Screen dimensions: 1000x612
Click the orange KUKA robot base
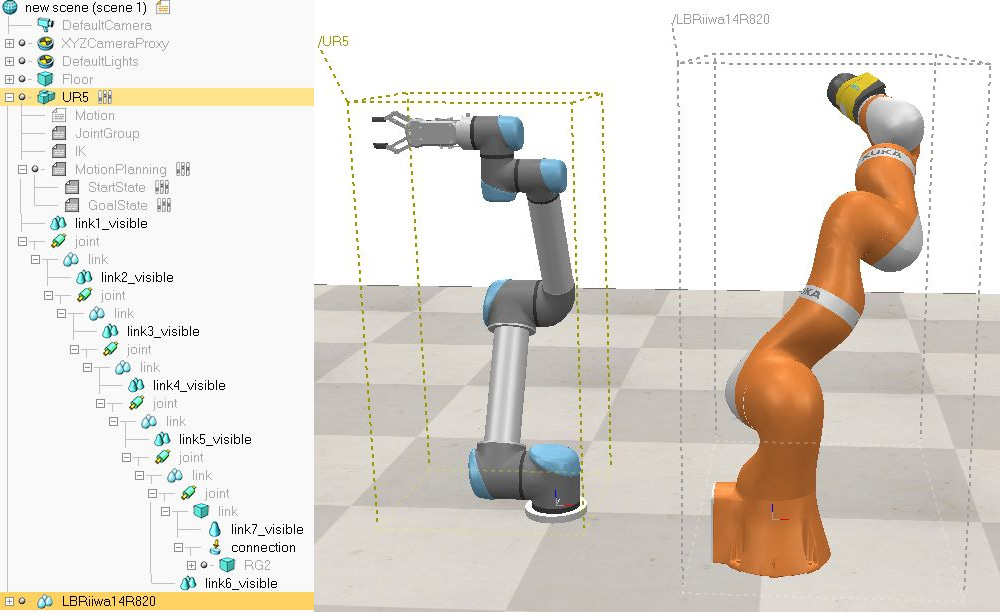(772, 529)
